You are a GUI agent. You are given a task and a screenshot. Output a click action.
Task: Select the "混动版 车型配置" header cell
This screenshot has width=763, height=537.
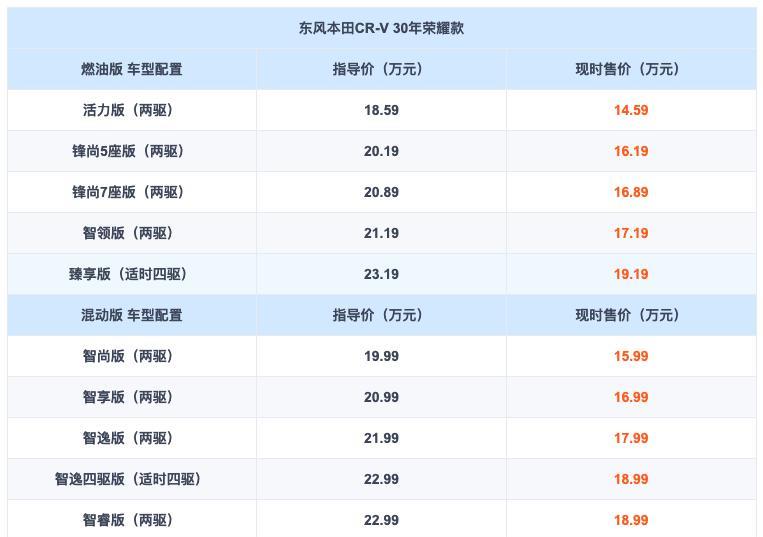(x=131, y=315)
